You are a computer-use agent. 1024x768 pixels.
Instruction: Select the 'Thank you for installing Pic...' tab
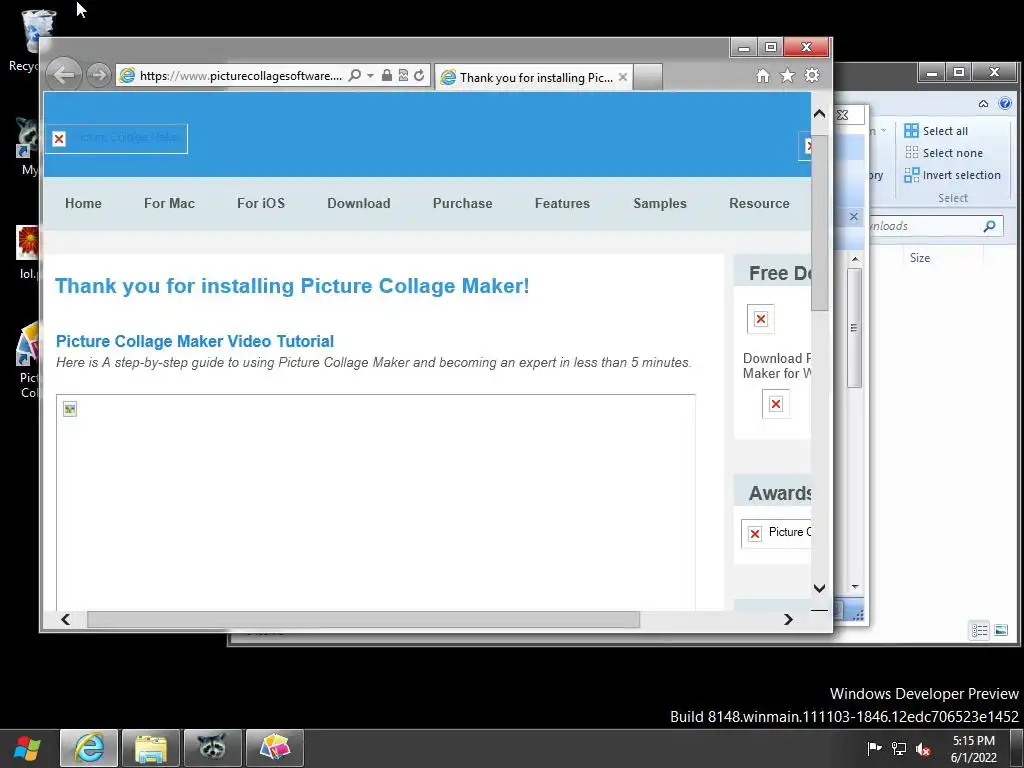(x=534, y=77)
